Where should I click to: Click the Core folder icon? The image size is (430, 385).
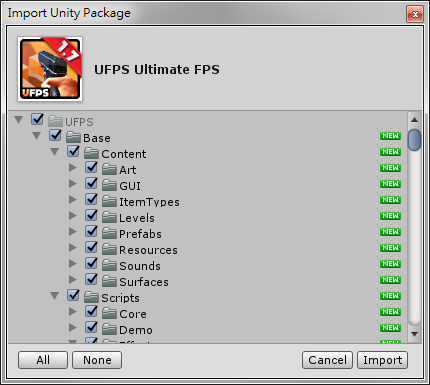(109, 313)
